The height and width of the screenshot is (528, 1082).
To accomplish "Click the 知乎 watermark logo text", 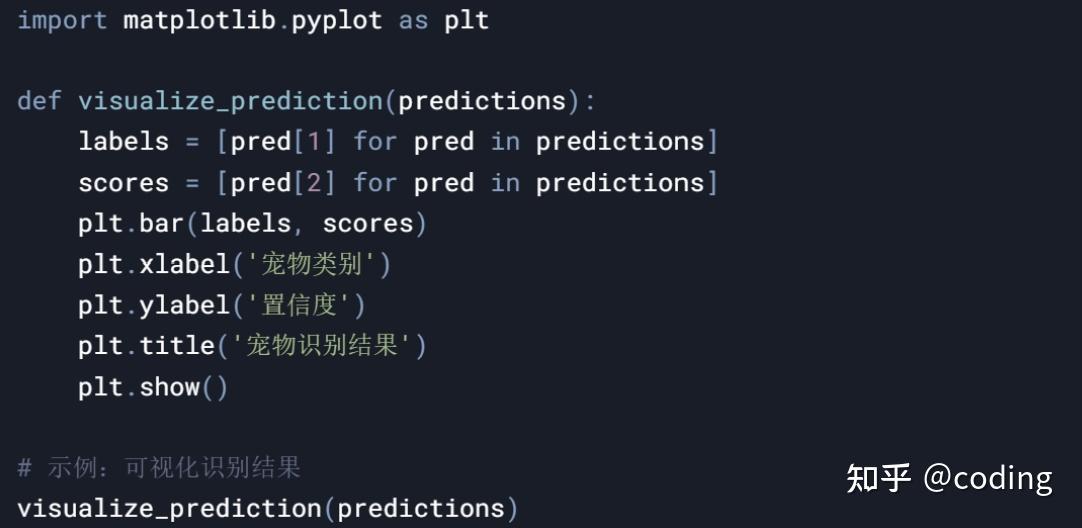I will tap(878, 478).
